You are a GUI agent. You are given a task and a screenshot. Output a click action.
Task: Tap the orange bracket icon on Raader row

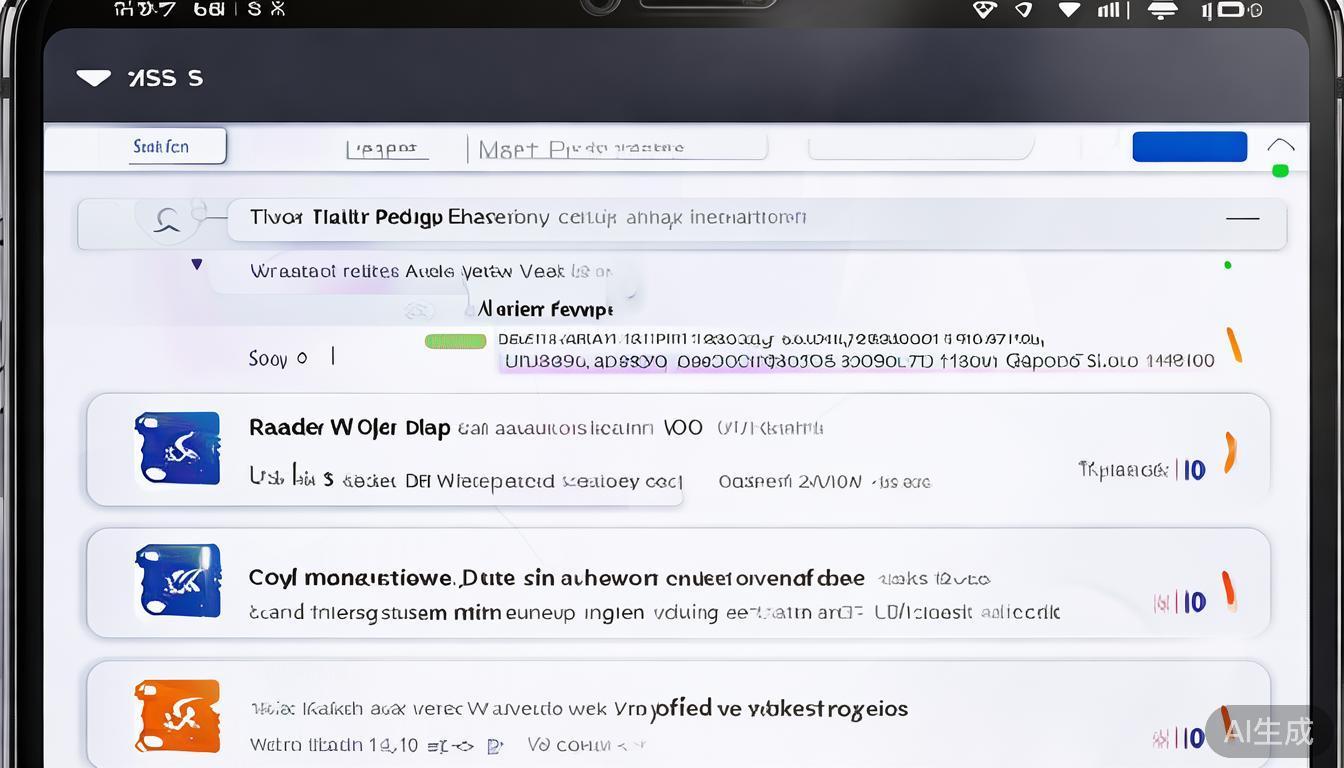click(1230, 453)
